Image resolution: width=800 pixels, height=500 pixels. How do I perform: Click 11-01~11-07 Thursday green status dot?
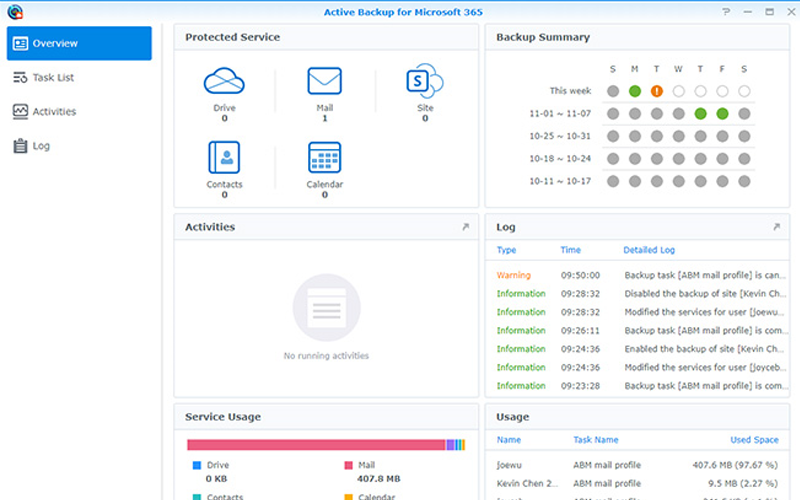[x=701, y=114]
